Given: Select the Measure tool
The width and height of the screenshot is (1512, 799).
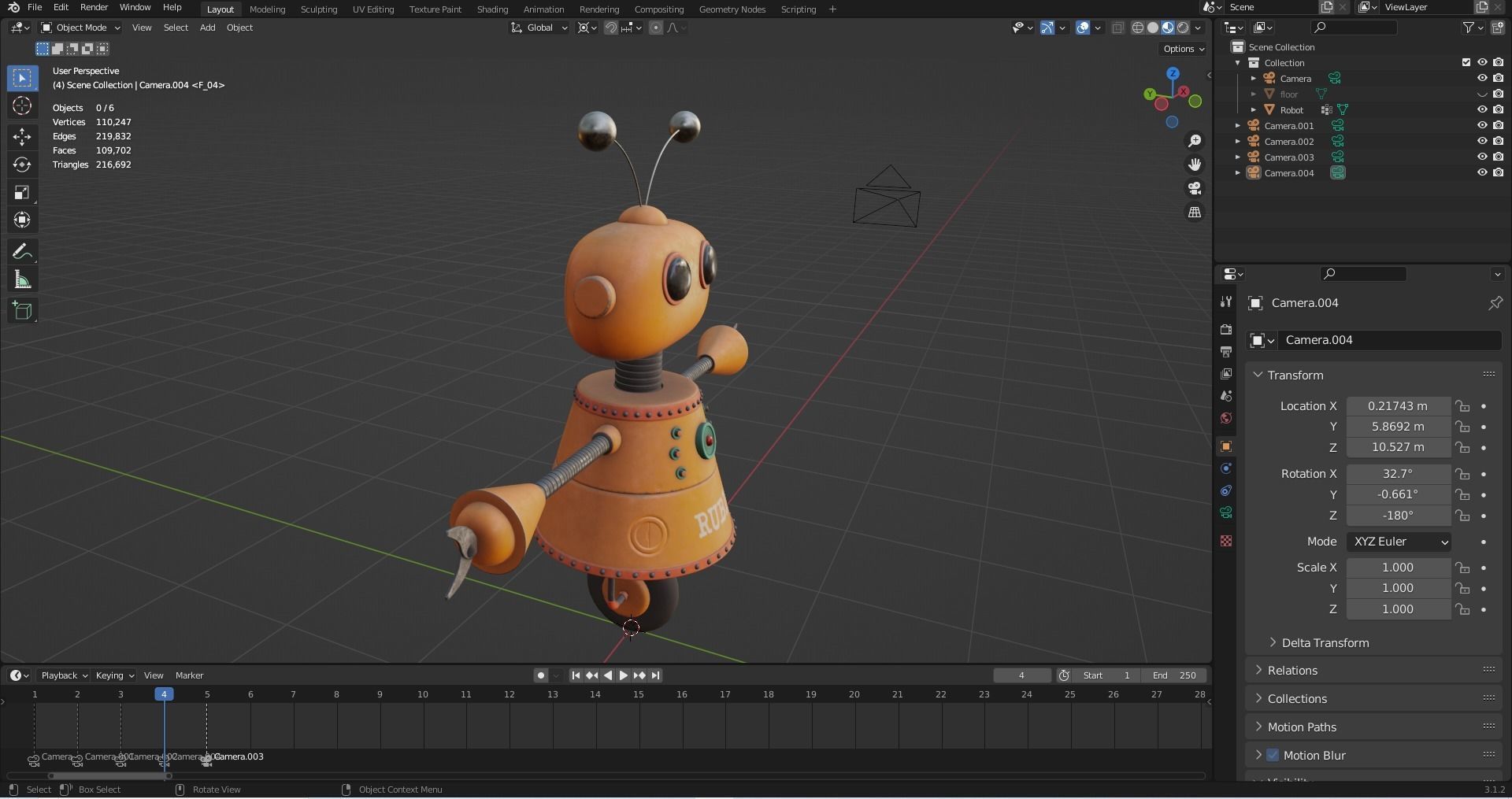Looking at the screenshot, I should pyautogui.click(x=22, y=279).
